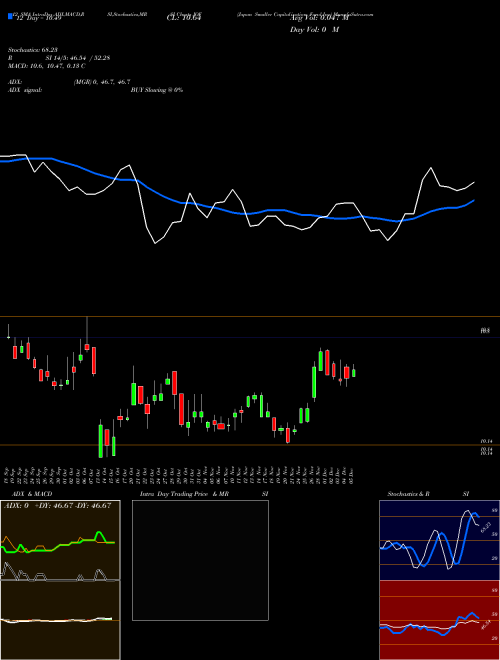
Task: Select the 'ADX signal:' label
Action: pos(25,90)
